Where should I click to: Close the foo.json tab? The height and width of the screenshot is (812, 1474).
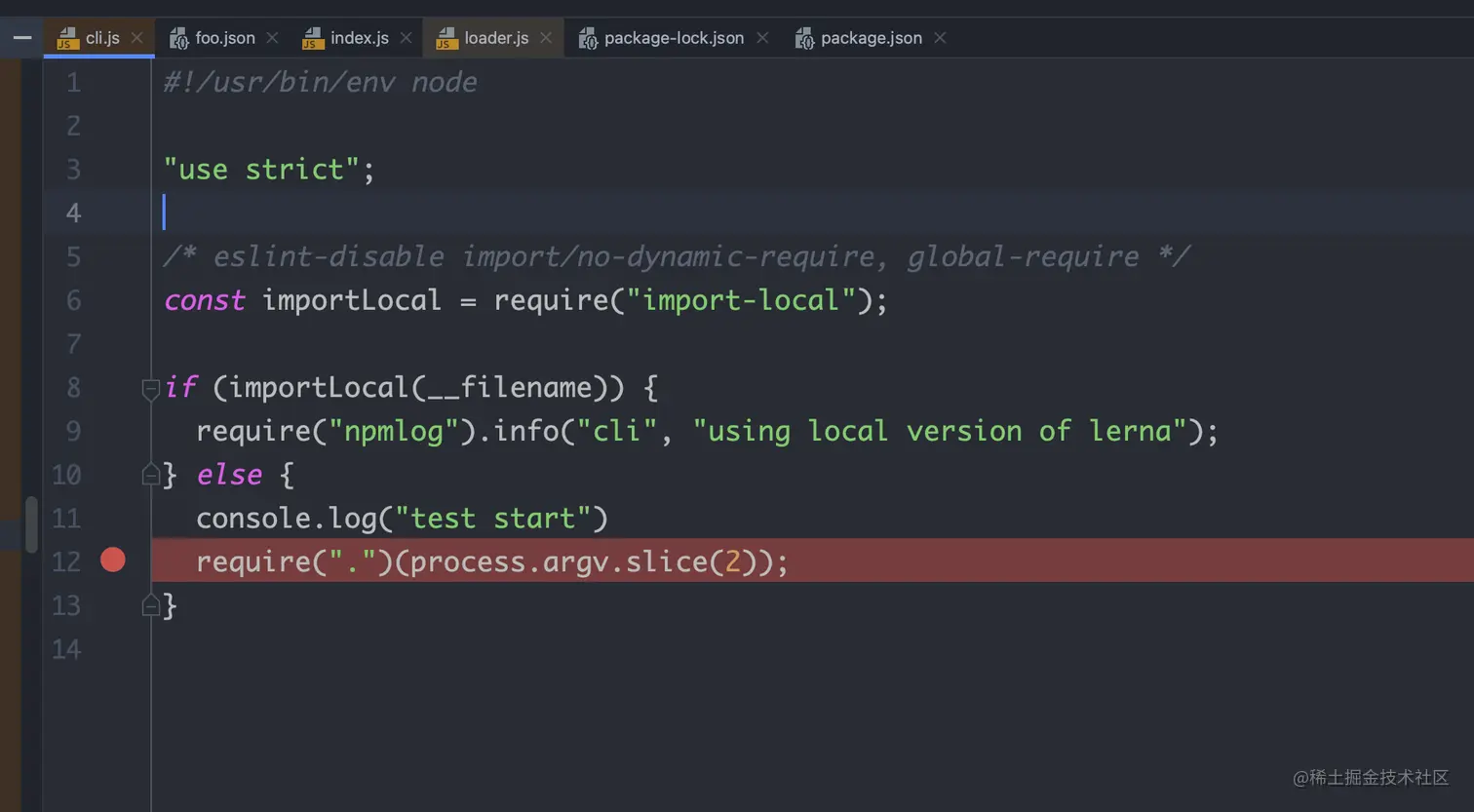272,38
